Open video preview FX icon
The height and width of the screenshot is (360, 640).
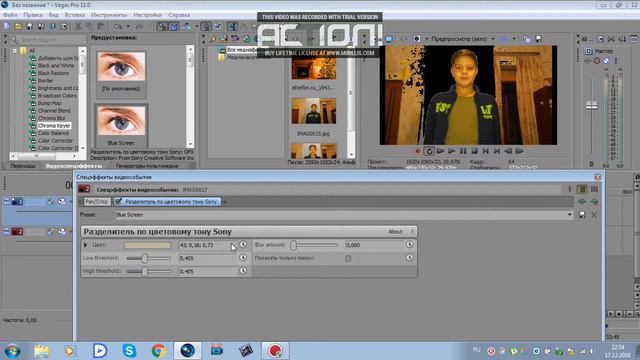tap(402, 39)
